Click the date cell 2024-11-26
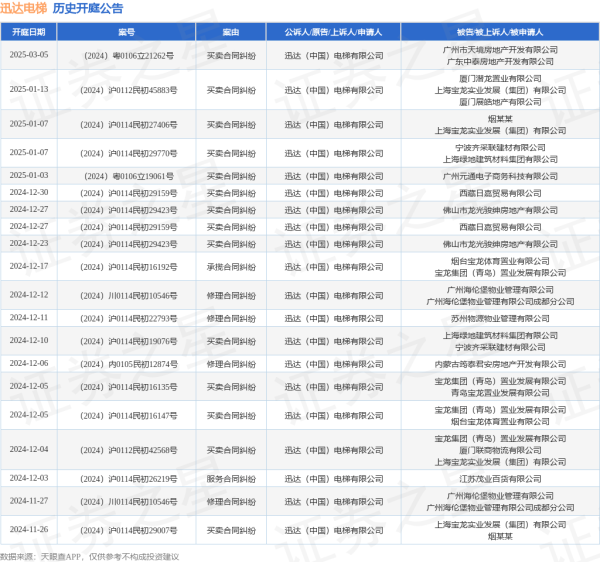The image size is (600, 562). coord(29,529)
